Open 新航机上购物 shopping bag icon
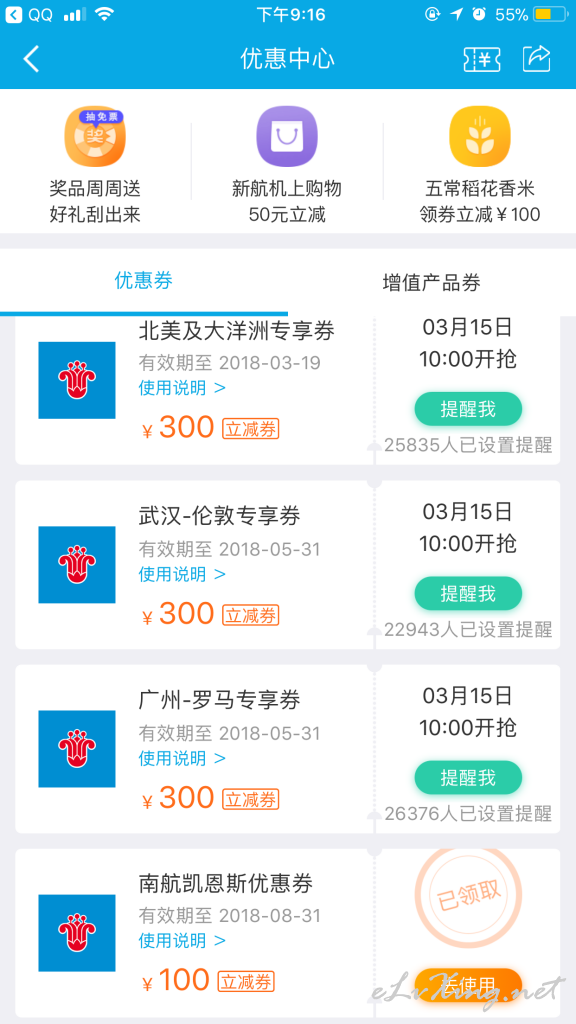This screenshot has width=576, height=1024. coord(287,136)
